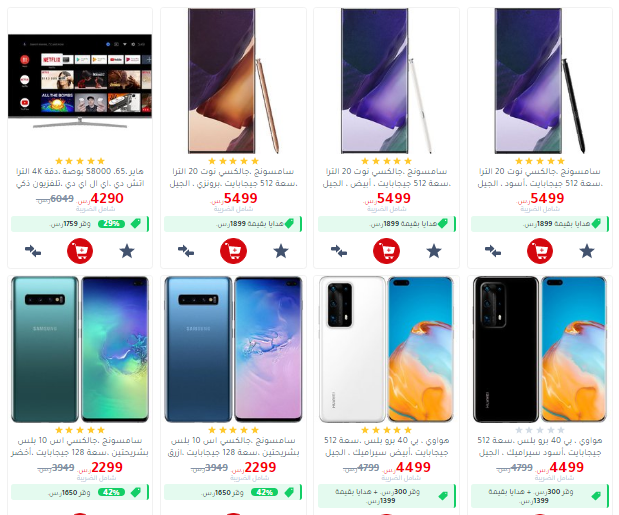Click the 42% discount banner on green S10
The width and height of the screenshot is (619, 515).
pyautogui.click(x=80, y=493)
